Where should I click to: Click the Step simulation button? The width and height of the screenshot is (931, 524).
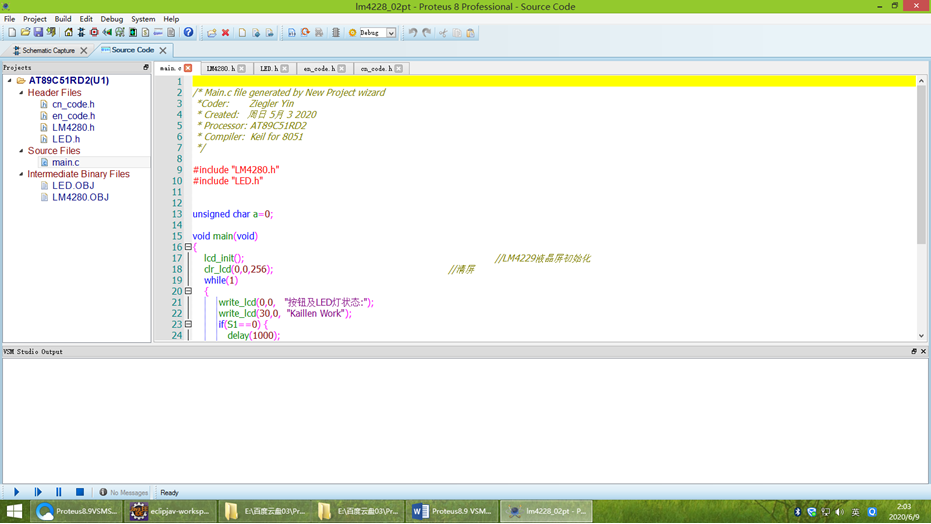point(38,492)
